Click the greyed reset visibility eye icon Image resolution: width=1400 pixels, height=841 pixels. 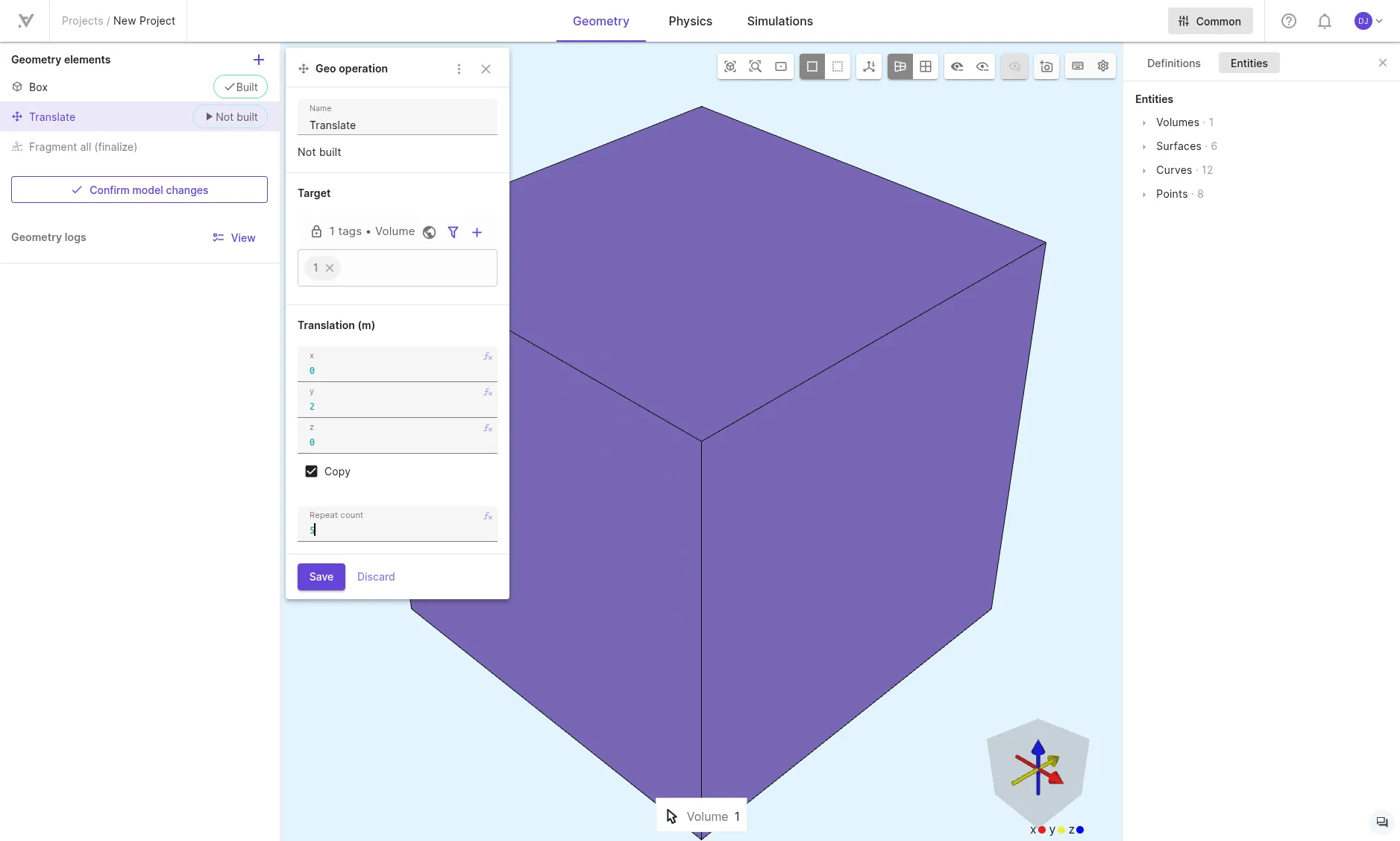click(1014, 66)
